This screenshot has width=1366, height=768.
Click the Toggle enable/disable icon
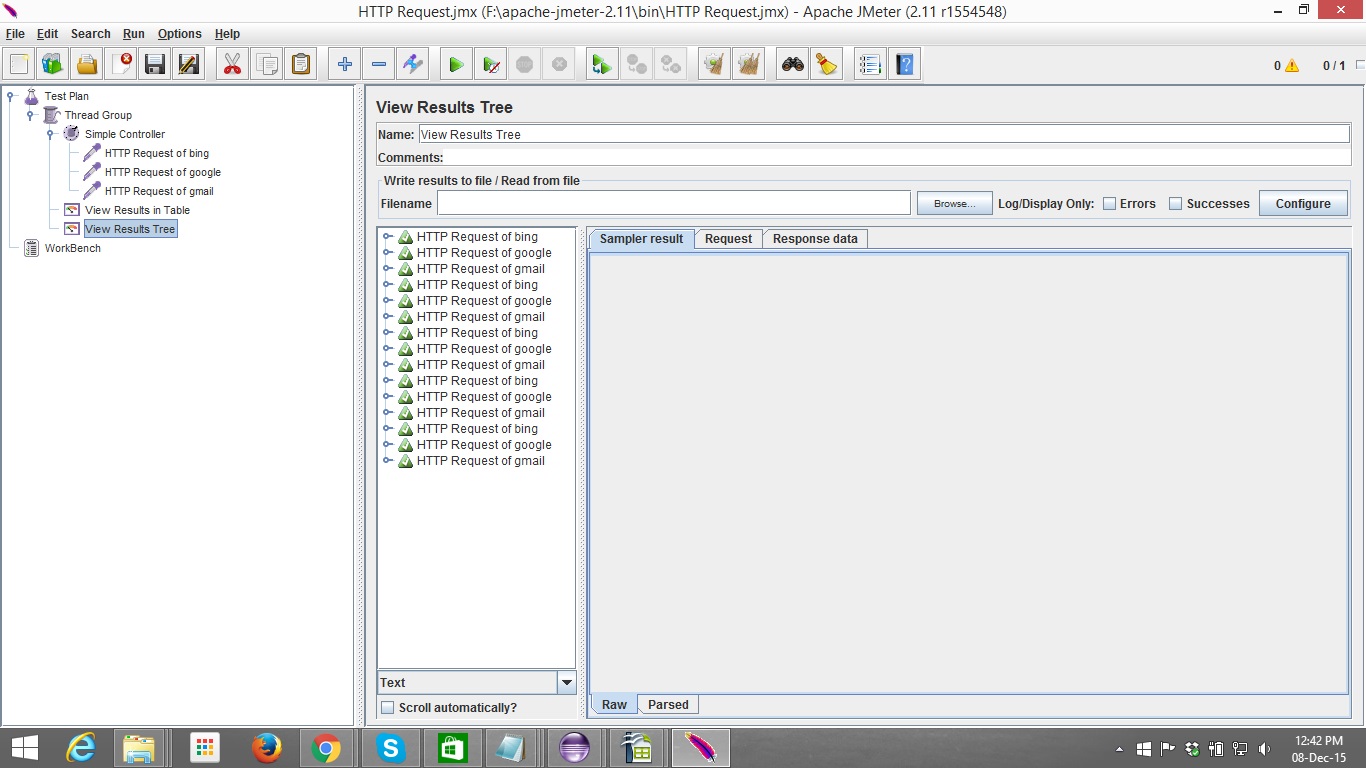coord(413,65)
